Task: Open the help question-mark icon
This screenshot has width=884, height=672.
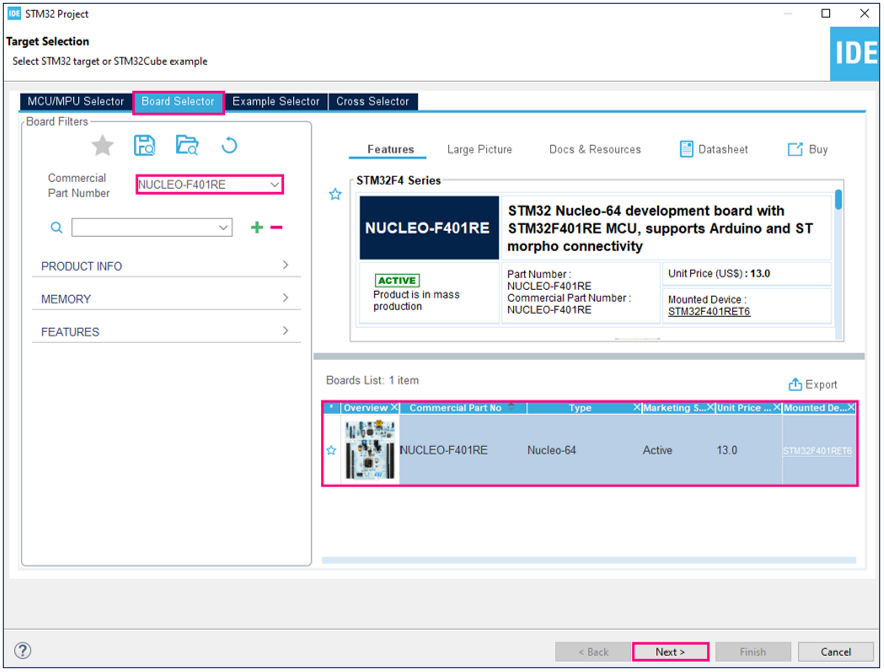Action: 23,651
